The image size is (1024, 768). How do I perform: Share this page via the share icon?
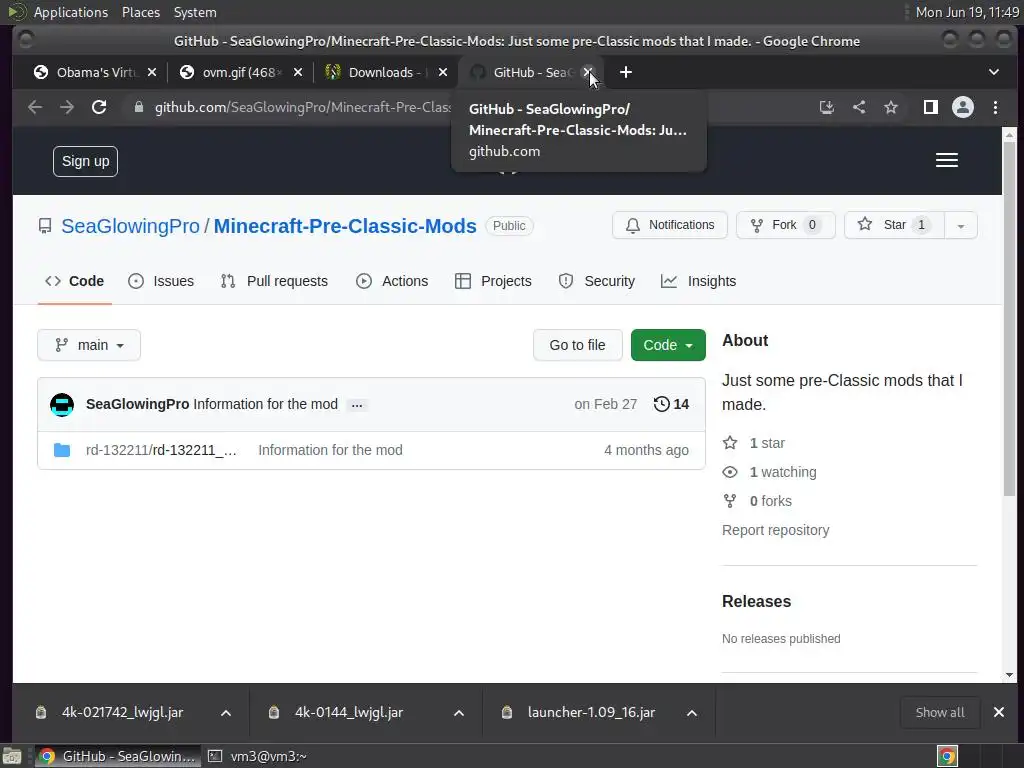859,107
